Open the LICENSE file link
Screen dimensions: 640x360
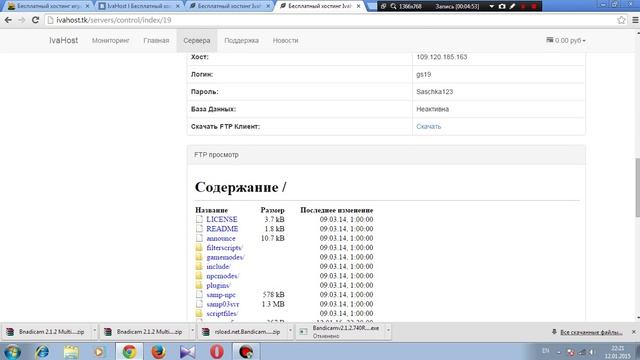222,219
